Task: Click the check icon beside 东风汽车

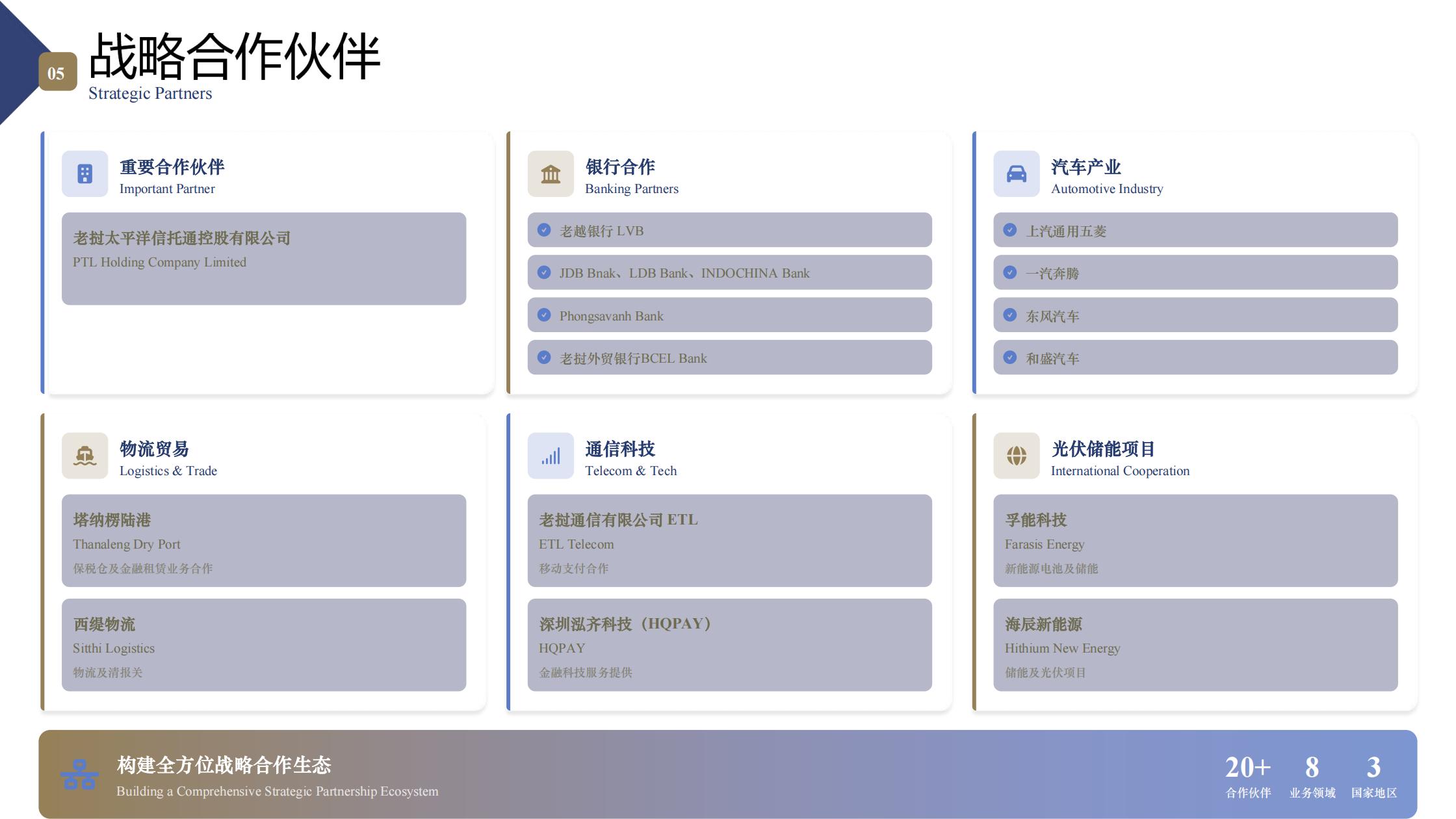Action: pos(1010,315)
